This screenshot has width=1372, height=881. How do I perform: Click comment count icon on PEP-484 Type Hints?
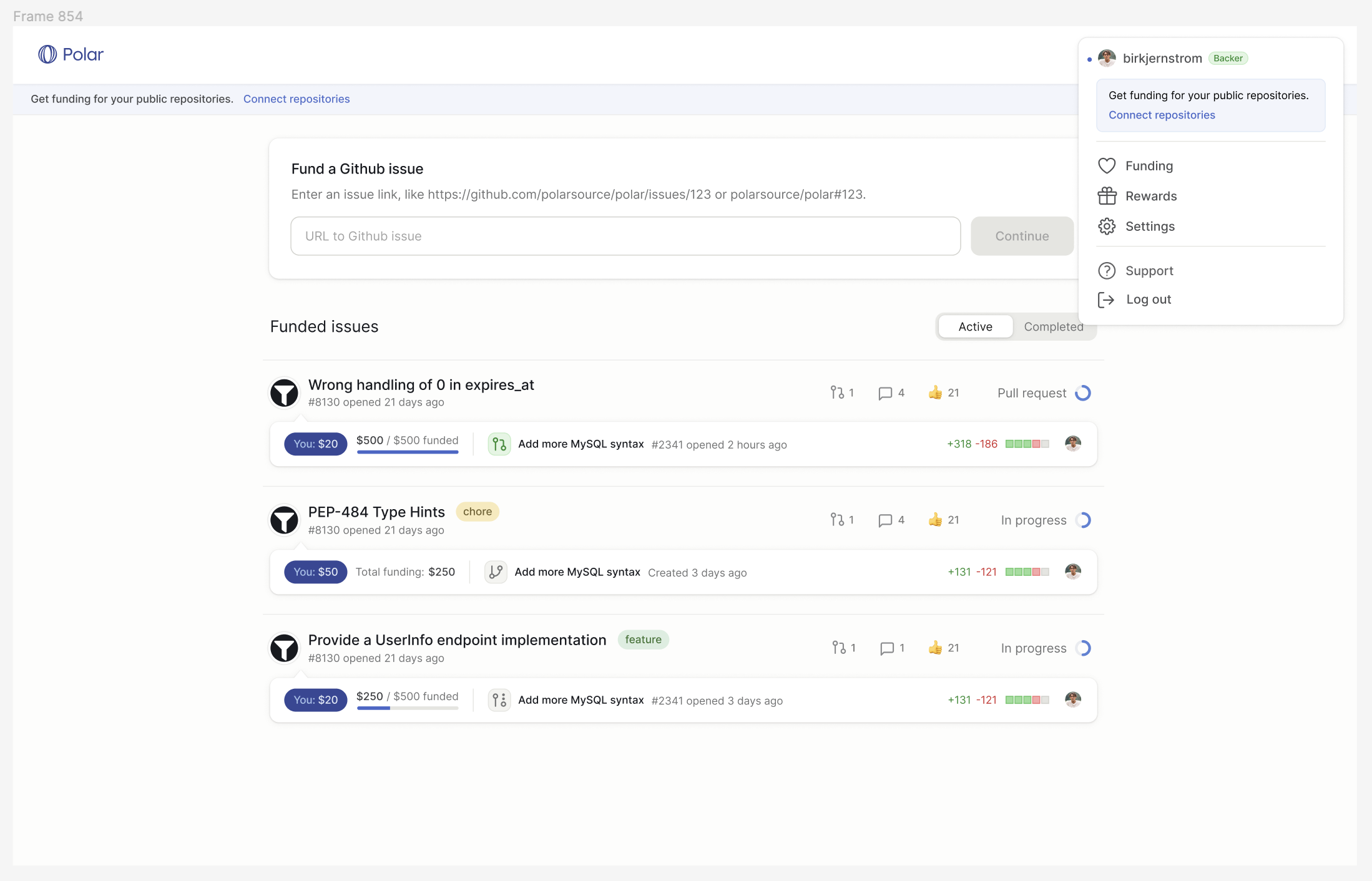[x=884, y=520]
